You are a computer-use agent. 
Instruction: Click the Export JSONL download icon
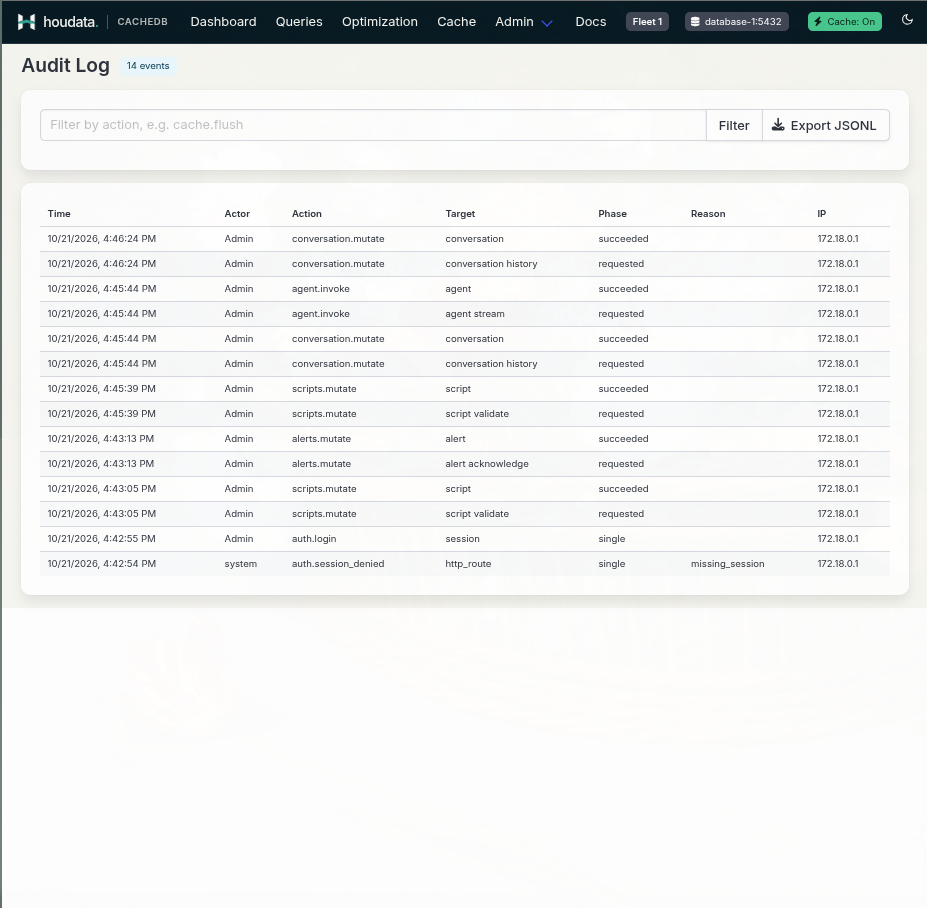tap(778, 125)
